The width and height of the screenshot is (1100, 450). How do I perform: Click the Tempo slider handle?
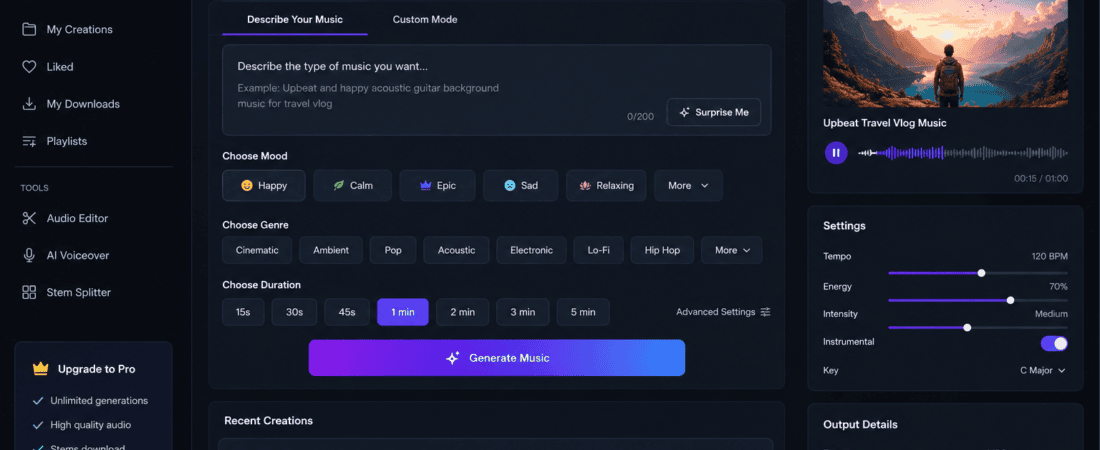tap(981, 272)
